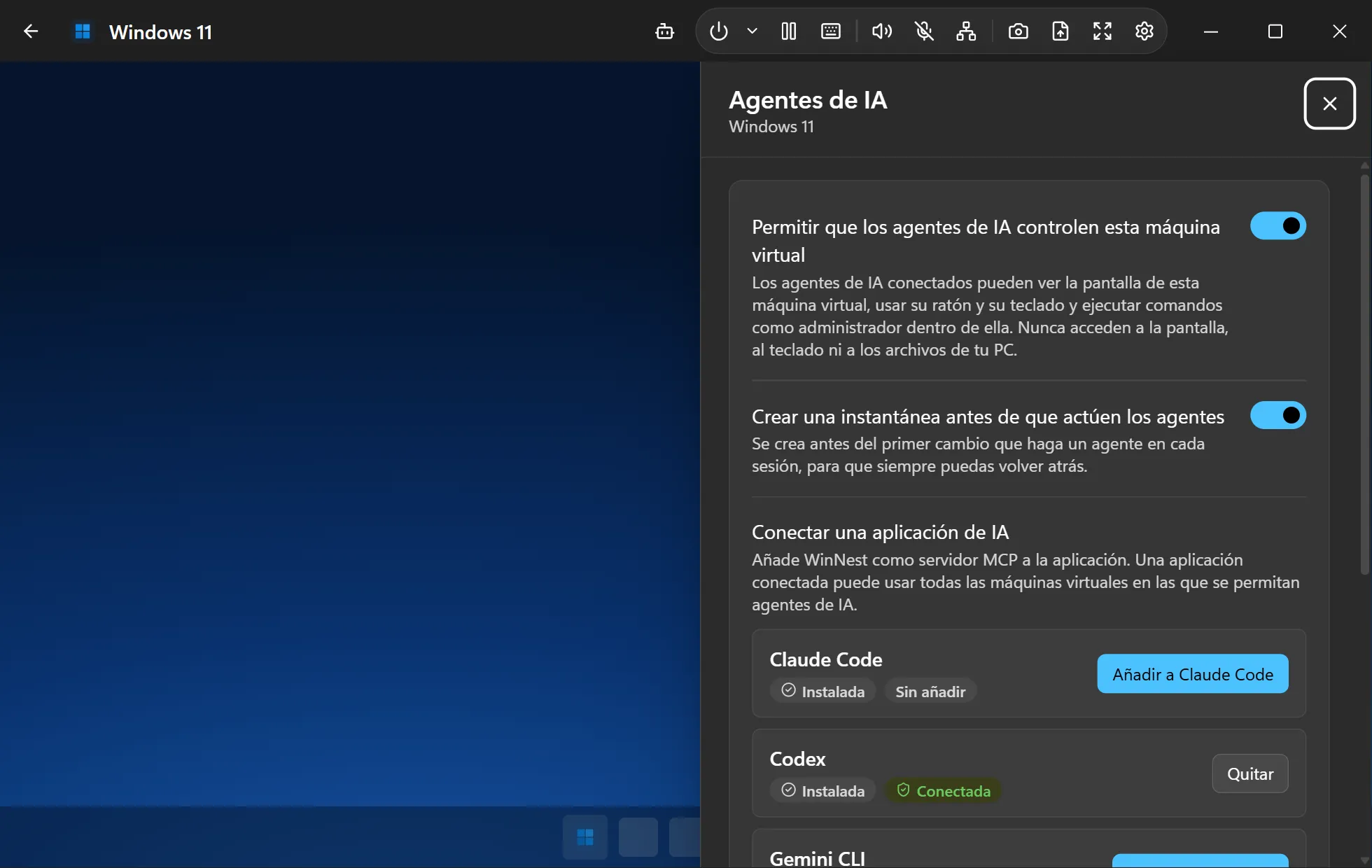Click the Gemini CLI card title
Image resolution: width=1372 pixels, height=868 pixels.
(x=818, y=857)
